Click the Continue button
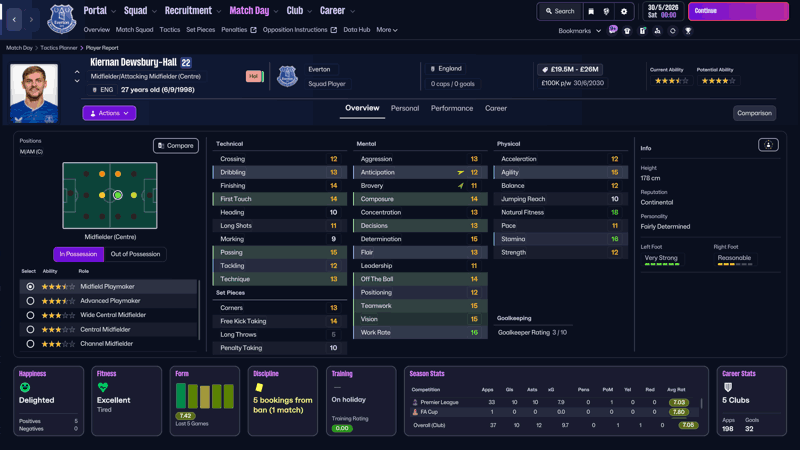This screenshot has width=800, height=450. click(x=738, y=11)
